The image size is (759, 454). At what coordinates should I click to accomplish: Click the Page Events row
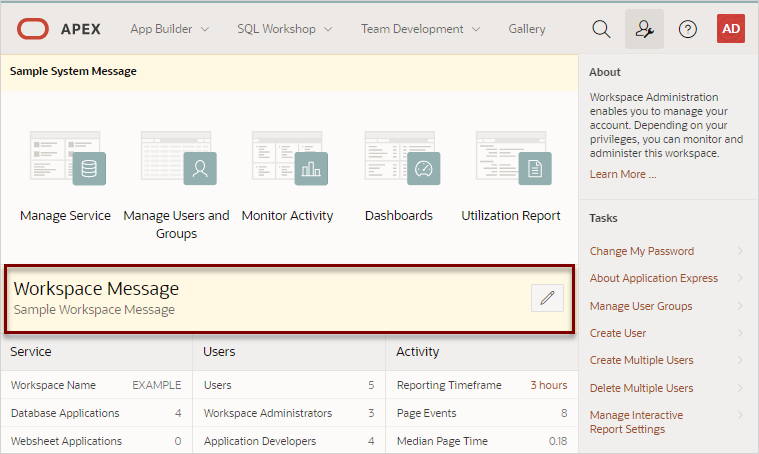click(x=482, y=413)
